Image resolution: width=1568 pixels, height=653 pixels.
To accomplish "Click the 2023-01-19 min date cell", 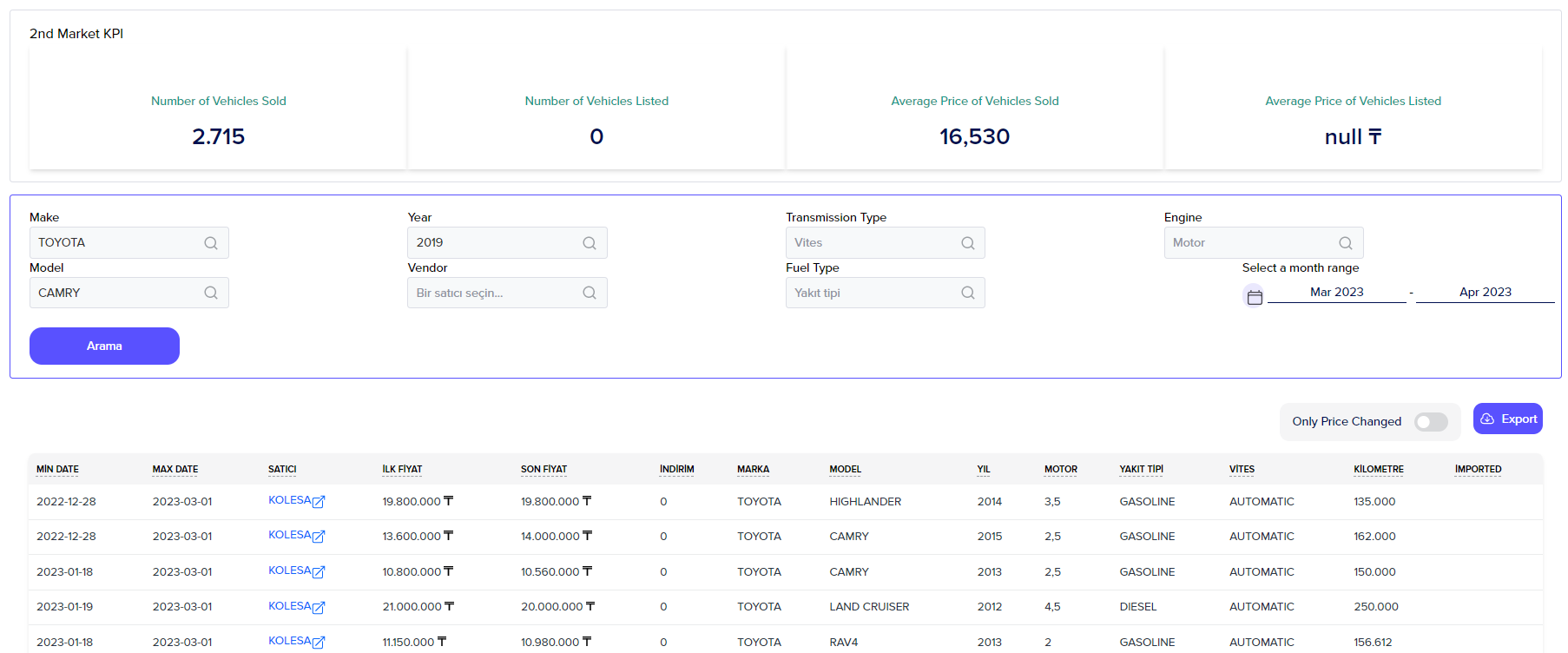I will [65, 607].
